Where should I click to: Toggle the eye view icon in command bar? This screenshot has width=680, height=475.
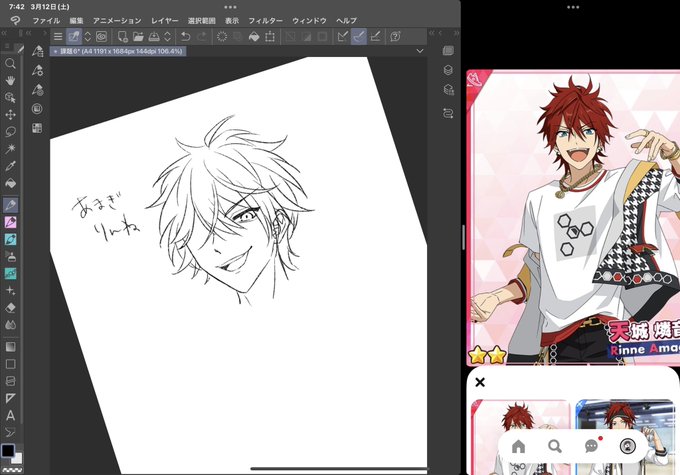click(101, 36)
